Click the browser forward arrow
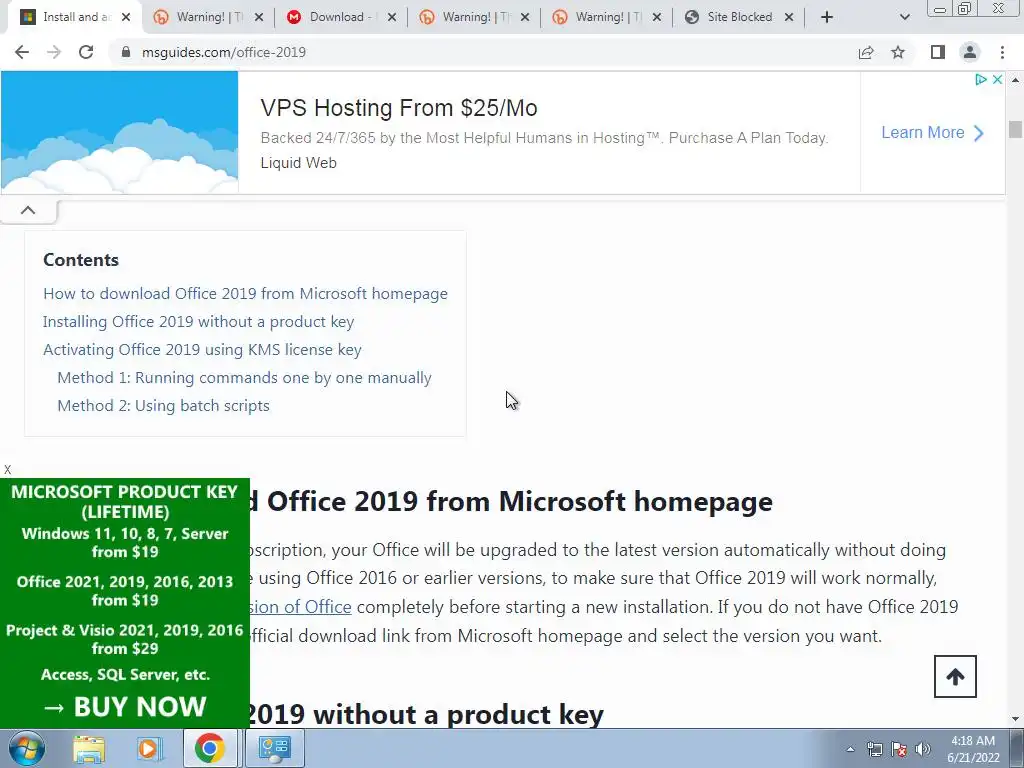Screen dimensions: 1024x768 (54, 52)
